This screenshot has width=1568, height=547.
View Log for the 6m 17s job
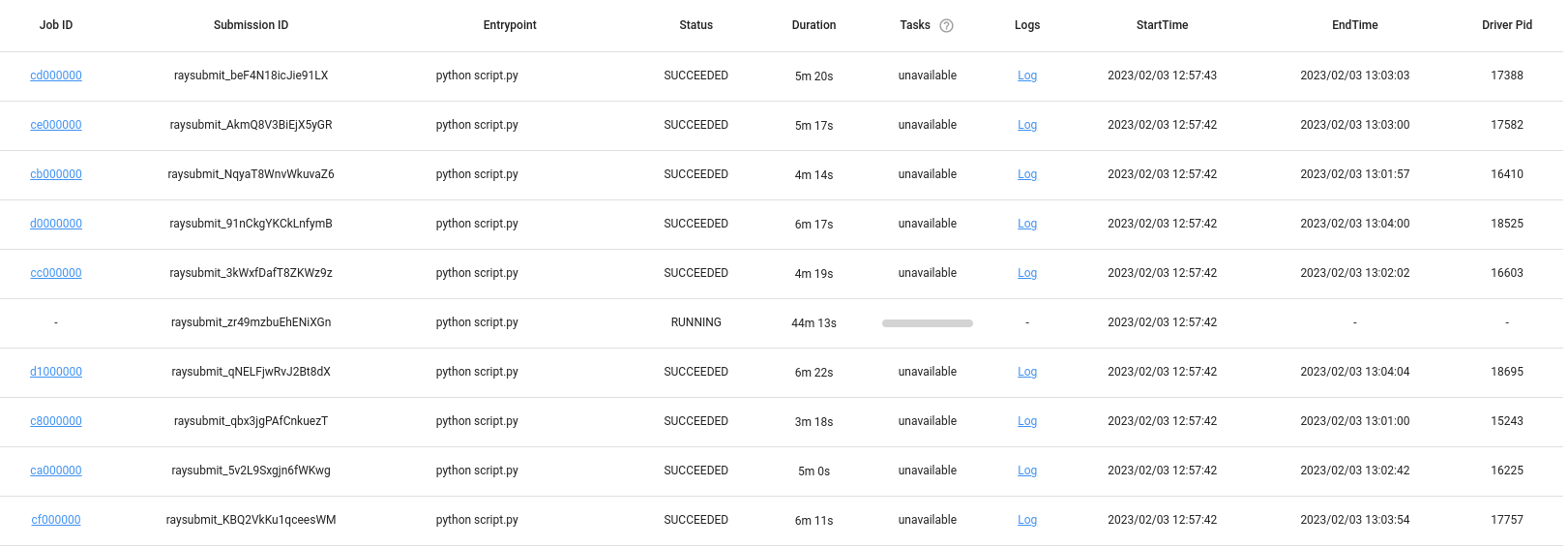pos(1027,224)
